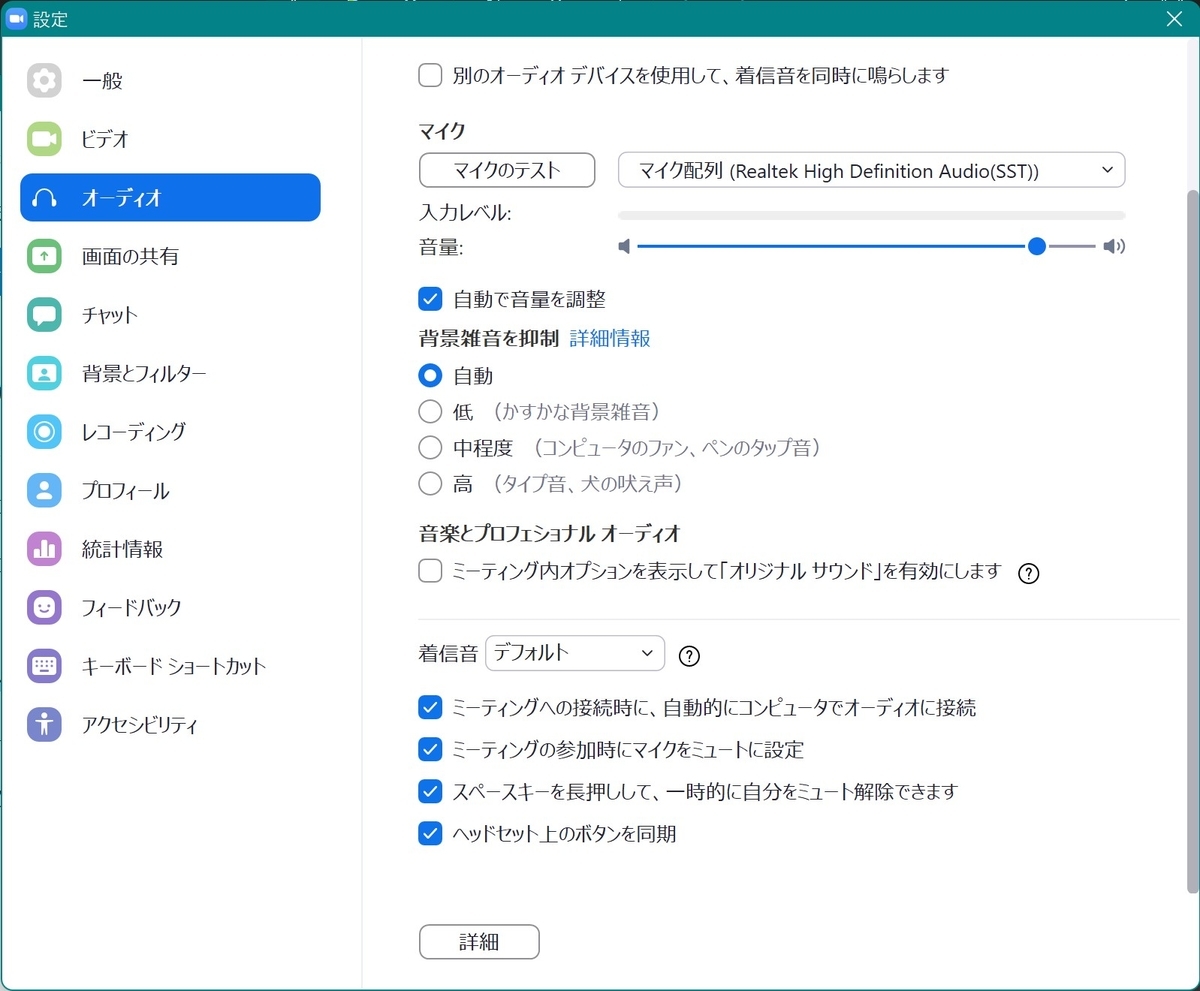Open the キーボード ショートカット icon
Viewport: 1200px width, 991px height.
tap(46, 666)
